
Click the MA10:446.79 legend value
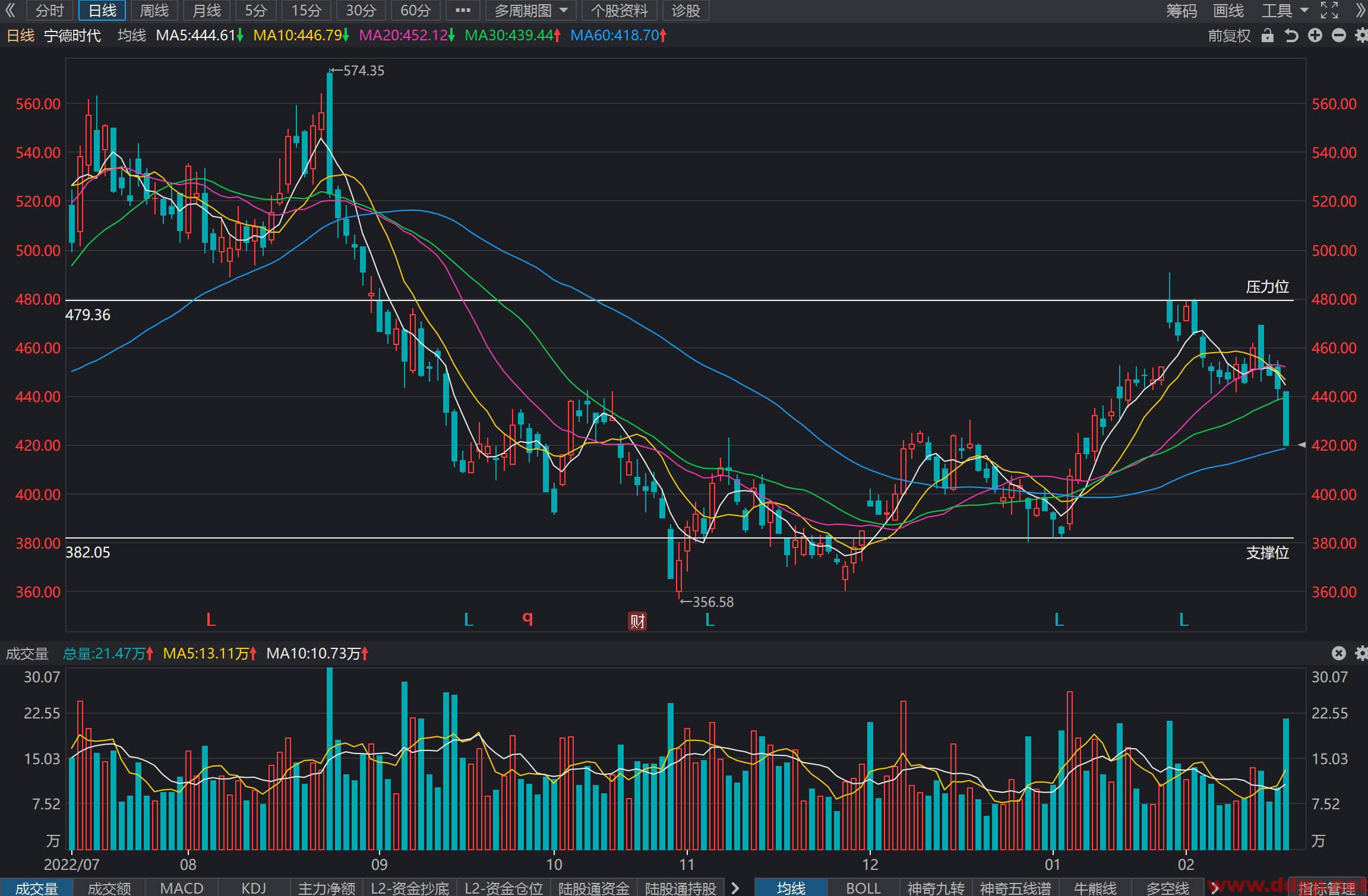(302, 36)
